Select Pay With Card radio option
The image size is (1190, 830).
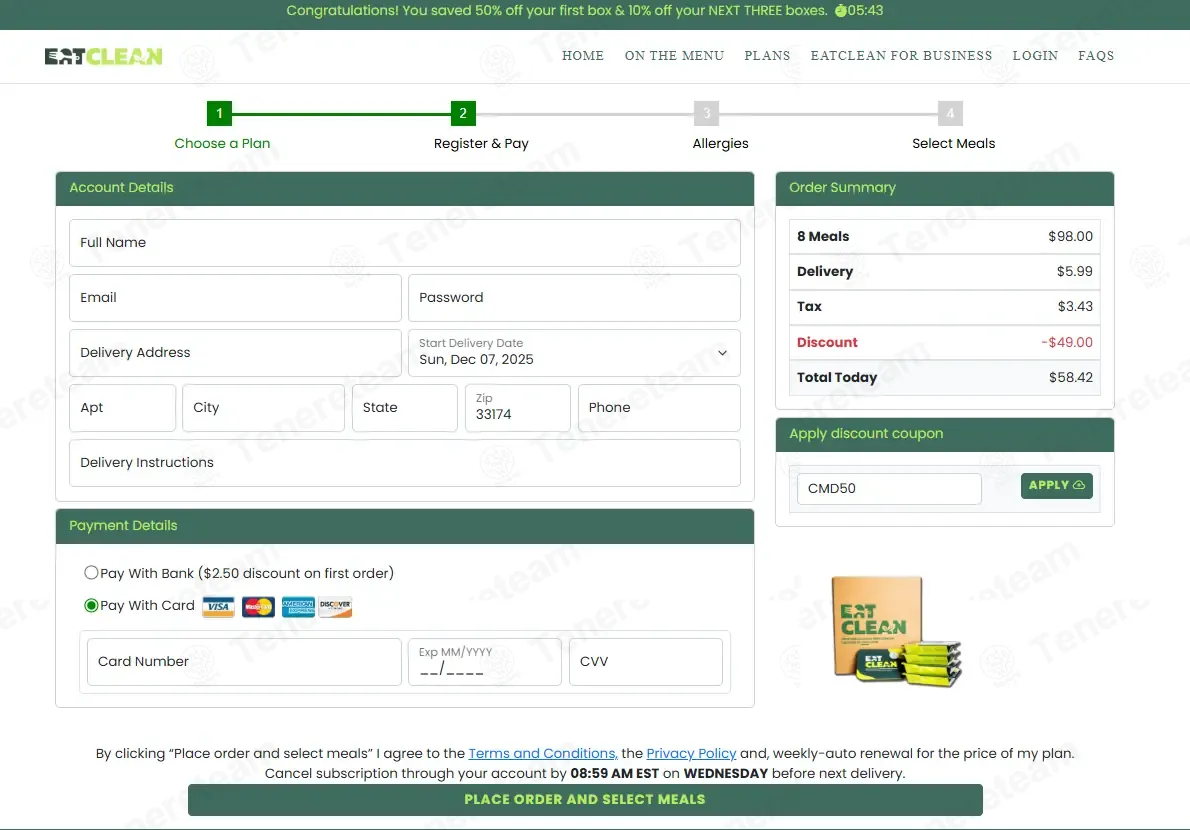(91, 605)
